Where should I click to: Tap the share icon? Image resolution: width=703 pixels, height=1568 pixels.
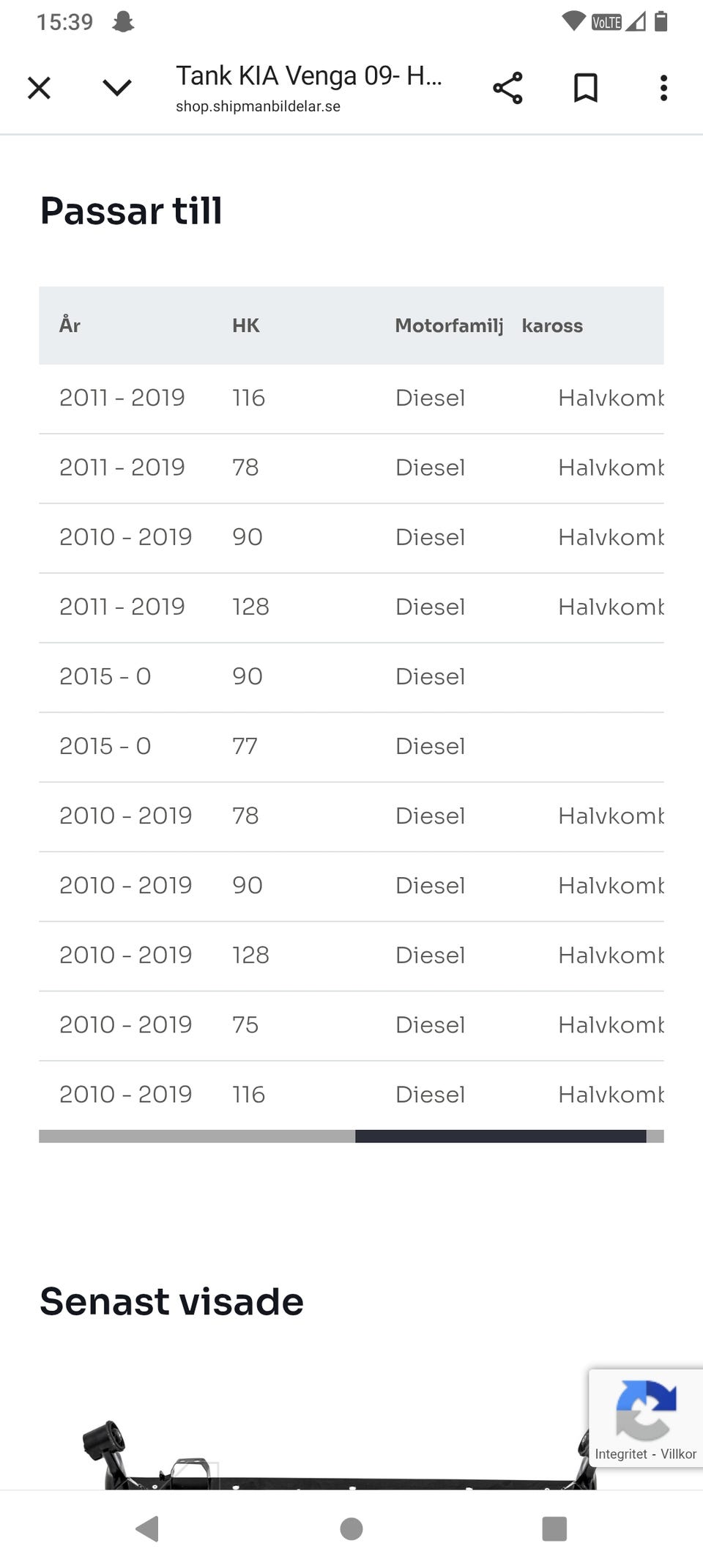507,88
